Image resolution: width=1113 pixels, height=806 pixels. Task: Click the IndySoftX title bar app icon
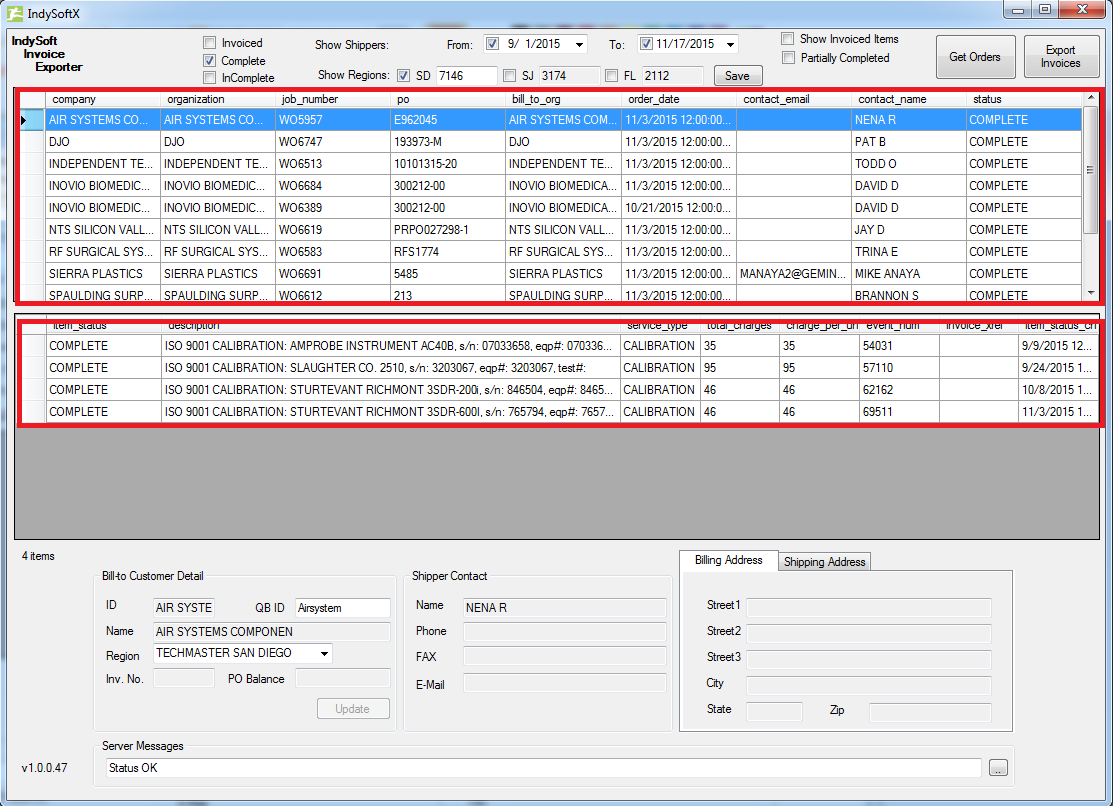click(15, 14)
